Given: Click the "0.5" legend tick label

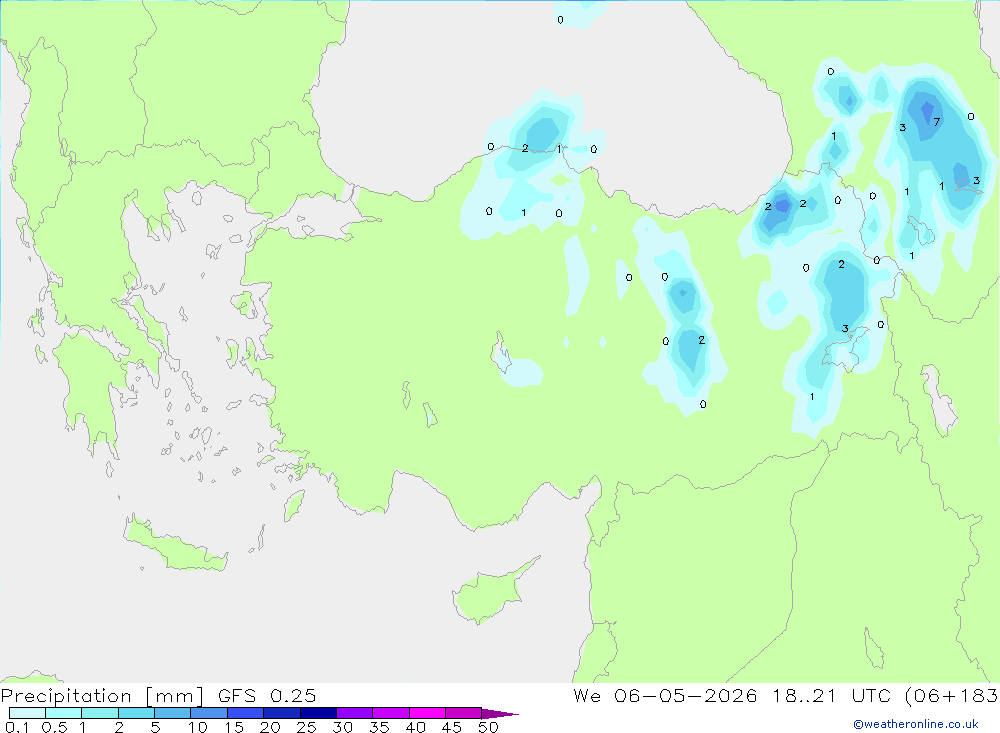Looking at the screenshot, I should pyautogui.click(x=54, y=727).
